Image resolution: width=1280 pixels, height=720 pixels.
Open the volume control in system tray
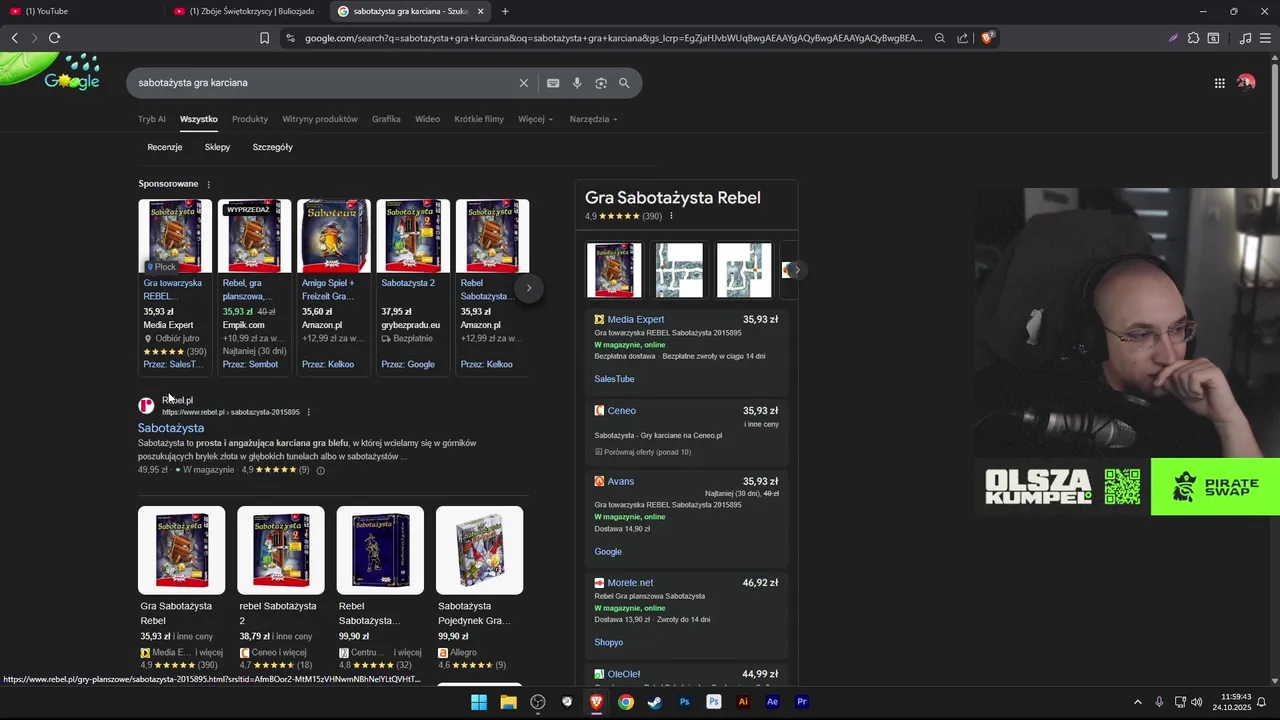click(1197, 702)
